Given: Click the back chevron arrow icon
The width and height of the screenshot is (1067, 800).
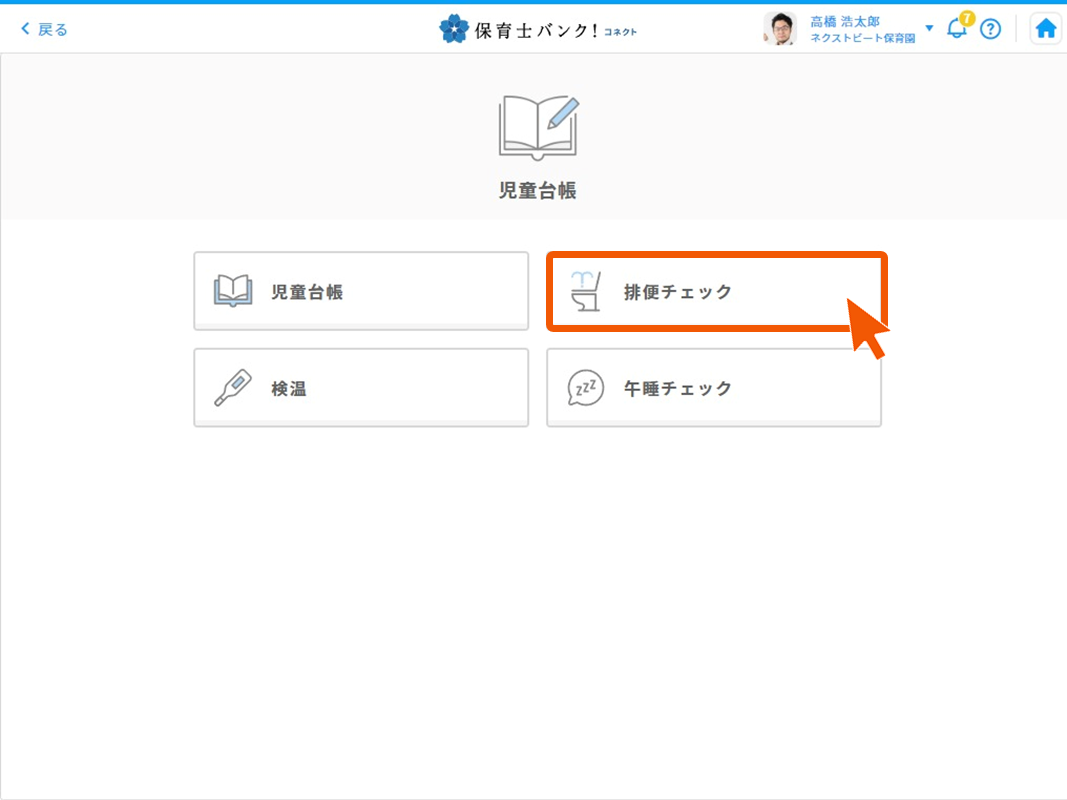Looking at the screenshot, I should coord(26,29).
